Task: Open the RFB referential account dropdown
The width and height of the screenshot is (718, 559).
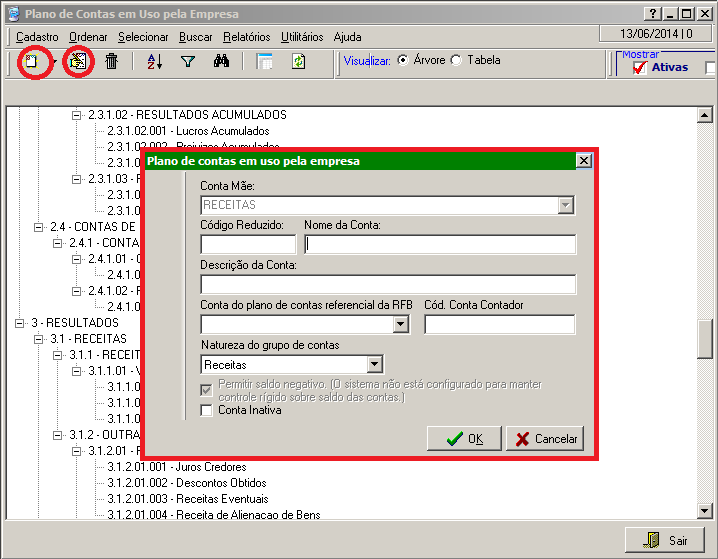Action: 401,325
